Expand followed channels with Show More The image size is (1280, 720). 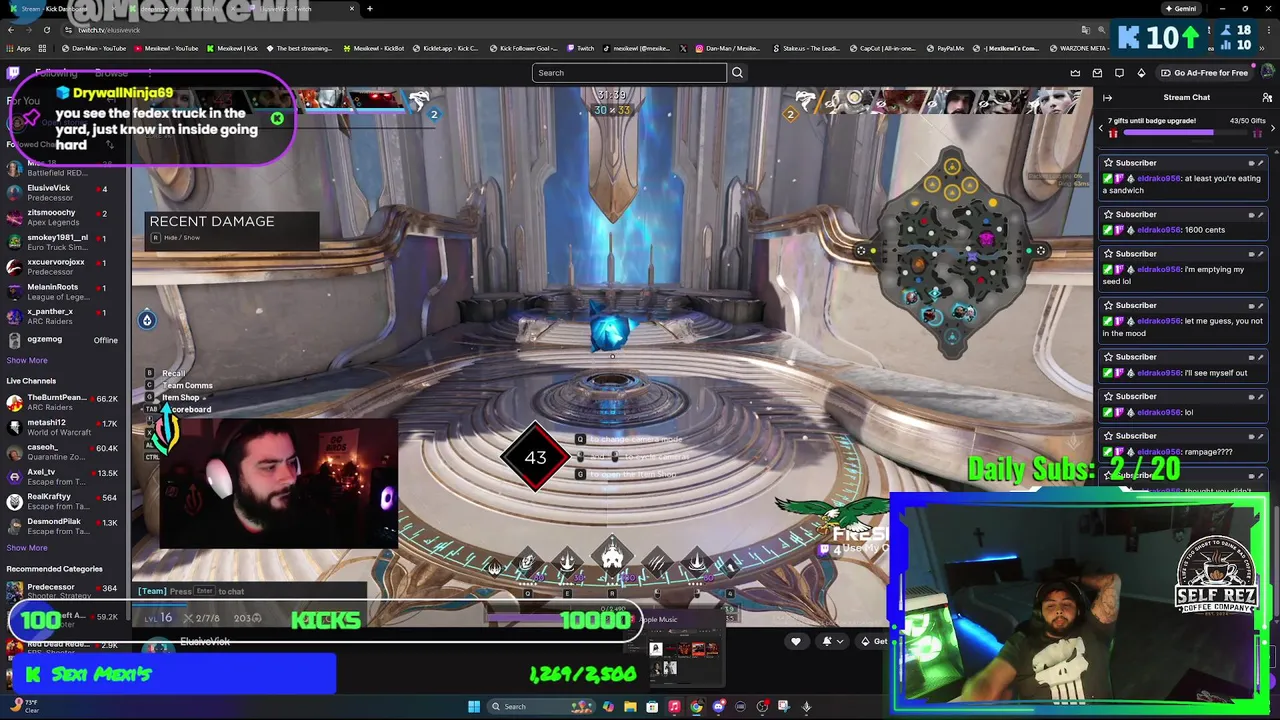pos(27,360)
